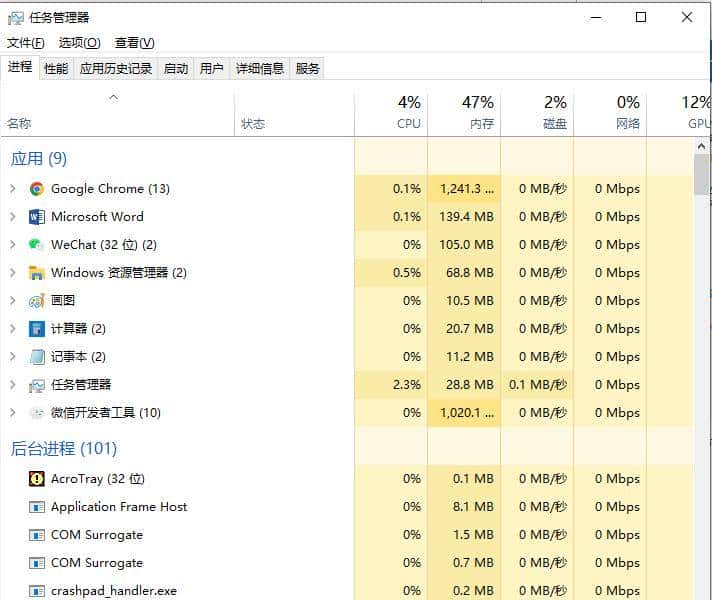Sort by the CPU column header
This screenshot has width=712, height=600.
coord(391,114)
